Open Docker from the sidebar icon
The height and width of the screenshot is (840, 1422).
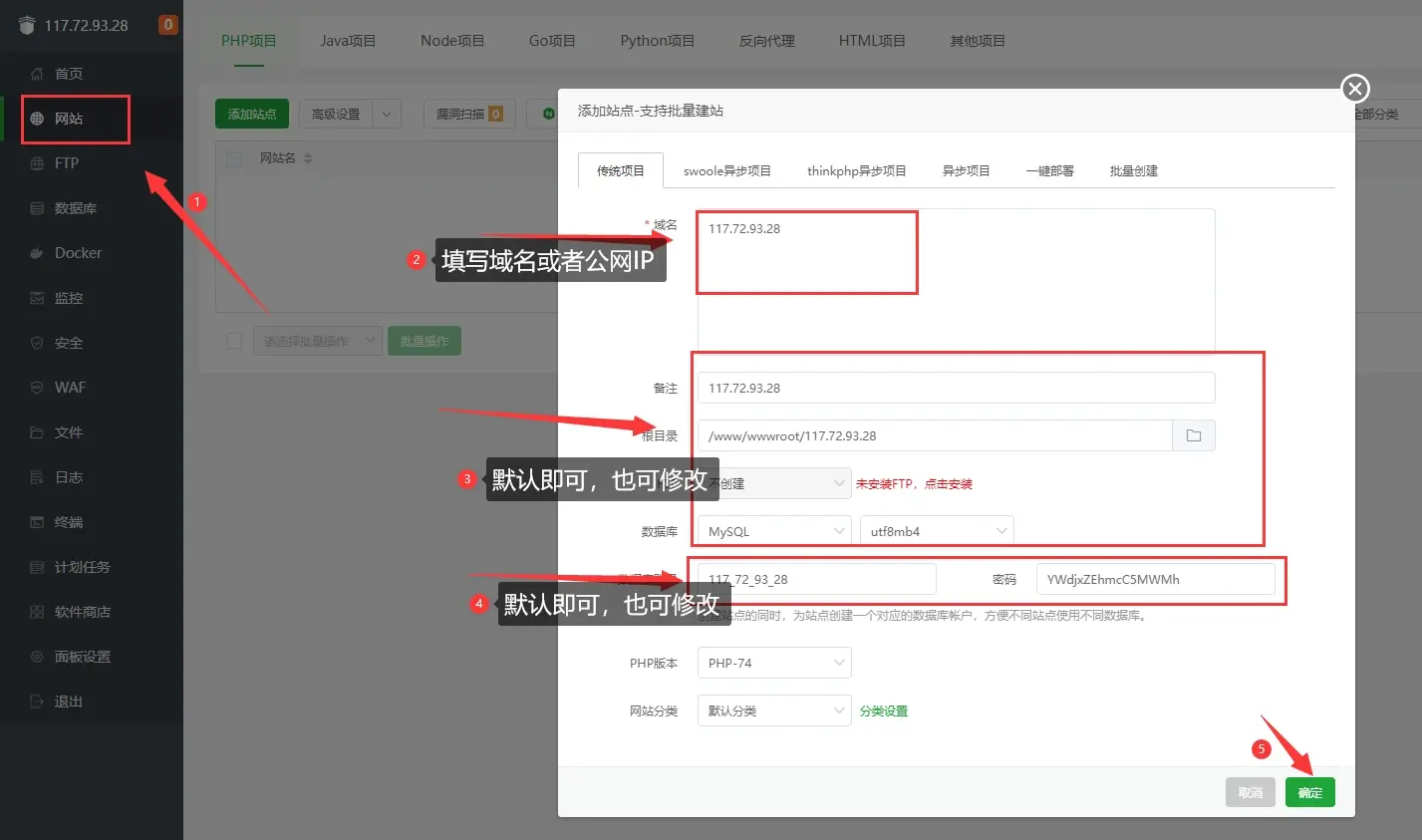point(38,253)
